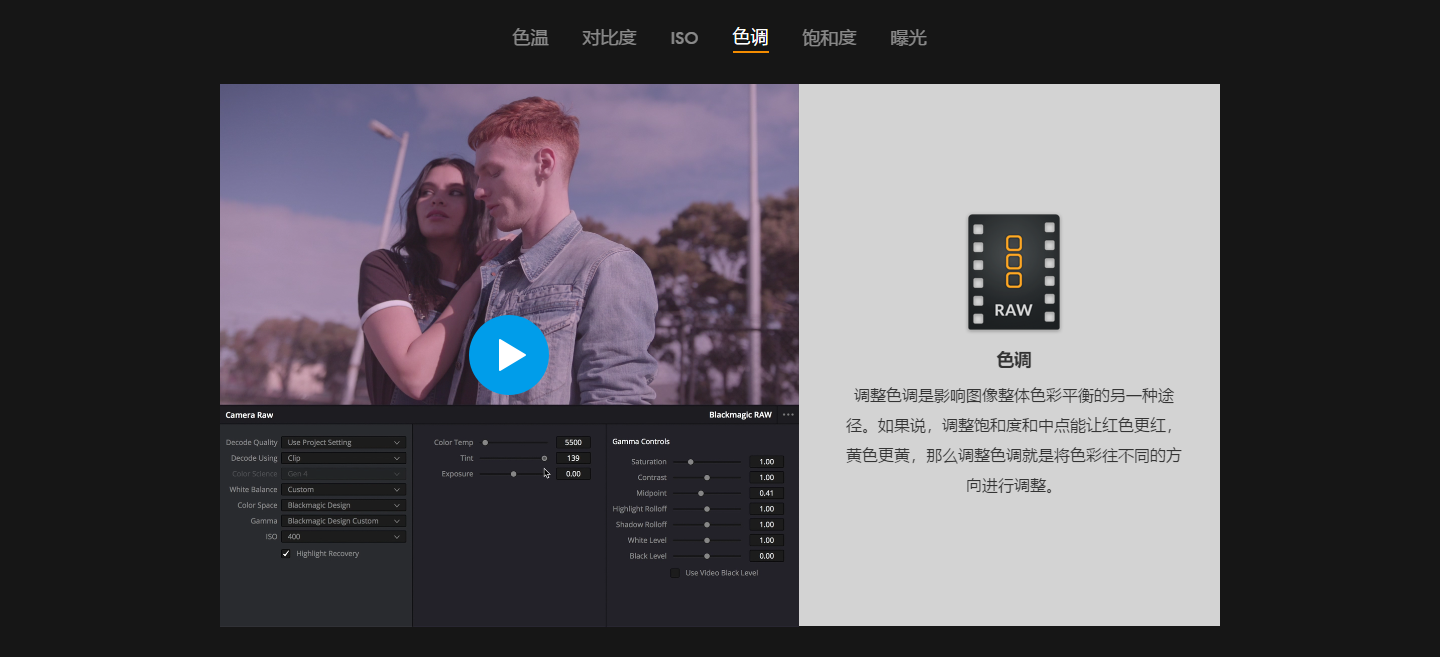
Task: Open the ISO tab
Action: coord(684,38)
